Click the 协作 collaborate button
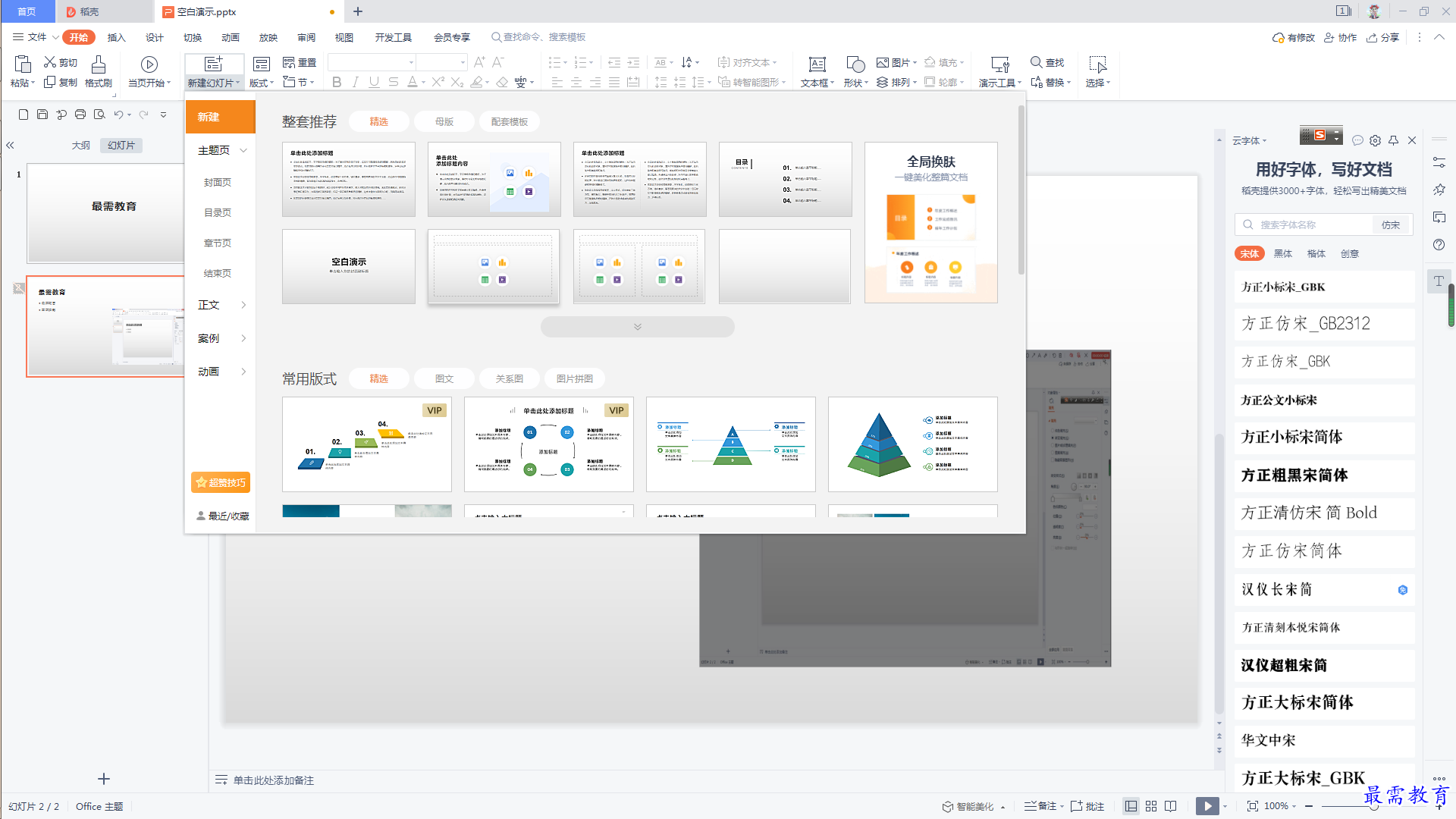The image size is (1456, 819). coord(1341,37)
